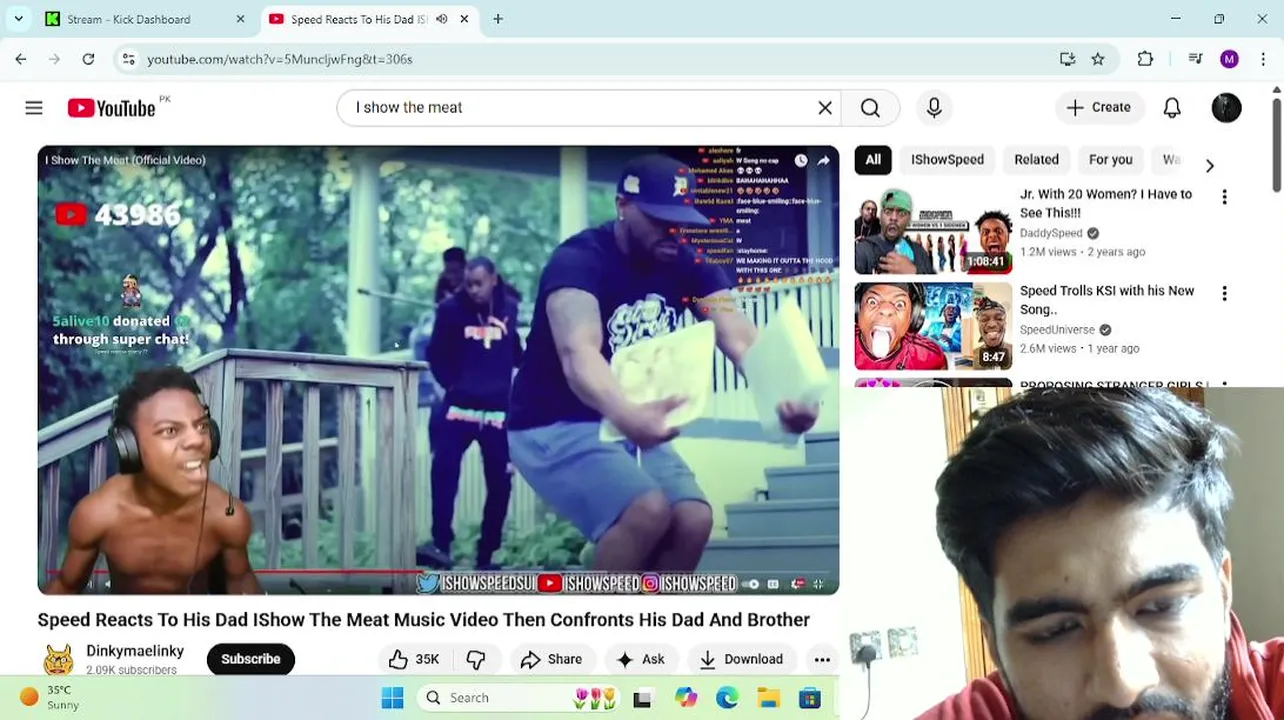
Task: Go back to previous page
Action: (21, 59)
